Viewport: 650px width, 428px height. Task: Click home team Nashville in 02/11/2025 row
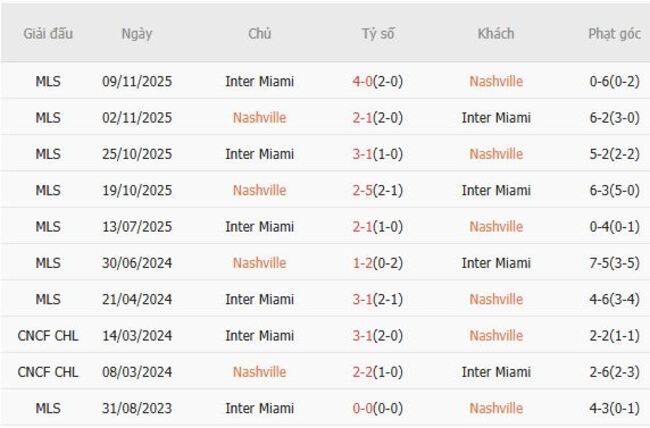click(x=259, y=118)
